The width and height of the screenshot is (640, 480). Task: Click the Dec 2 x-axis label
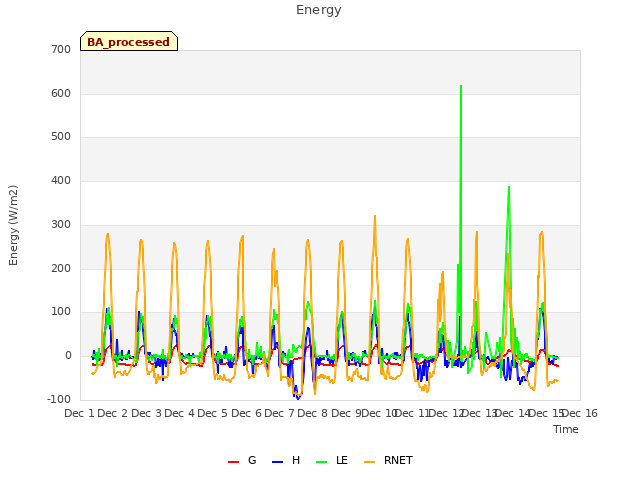click(113, 413)
